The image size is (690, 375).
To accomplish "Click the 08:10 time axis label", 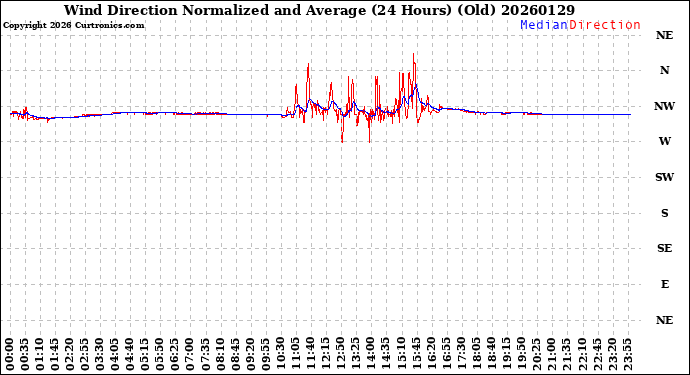I will click(220, 355).
